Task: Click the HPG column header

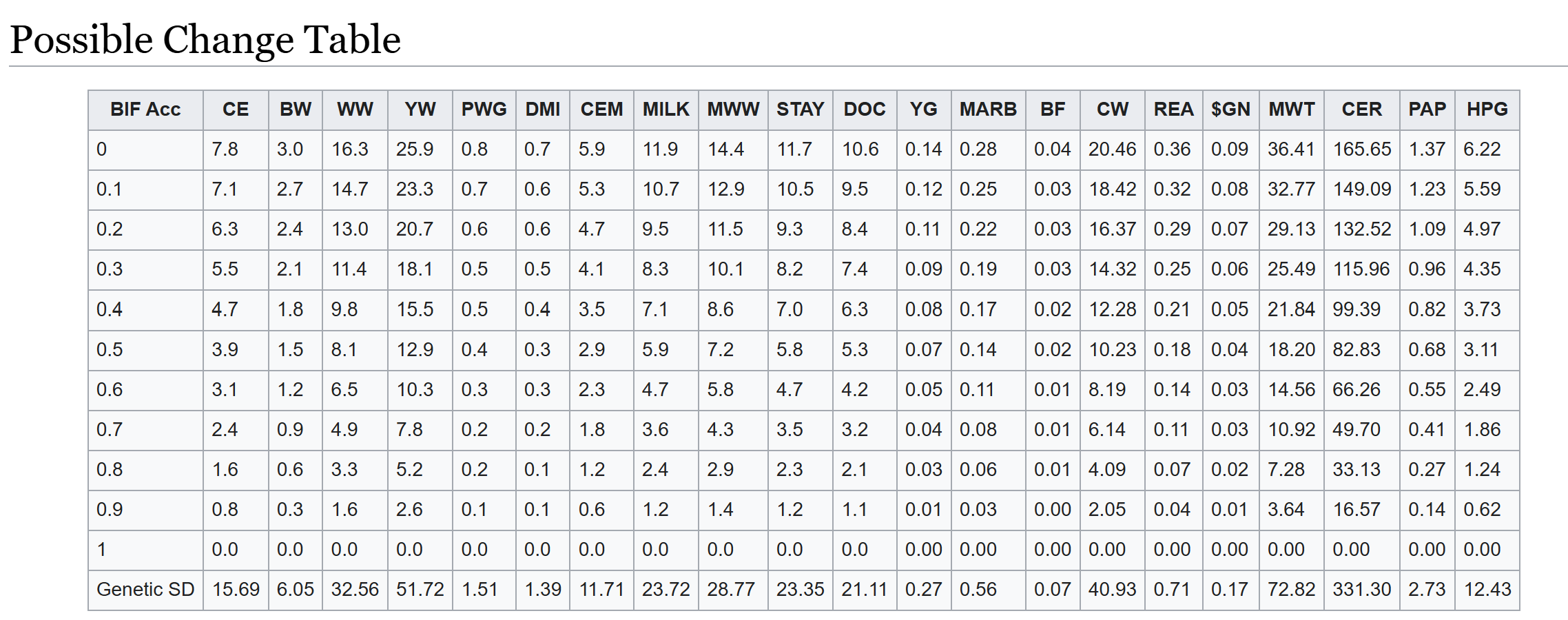Action: [x=1487, y=110]
